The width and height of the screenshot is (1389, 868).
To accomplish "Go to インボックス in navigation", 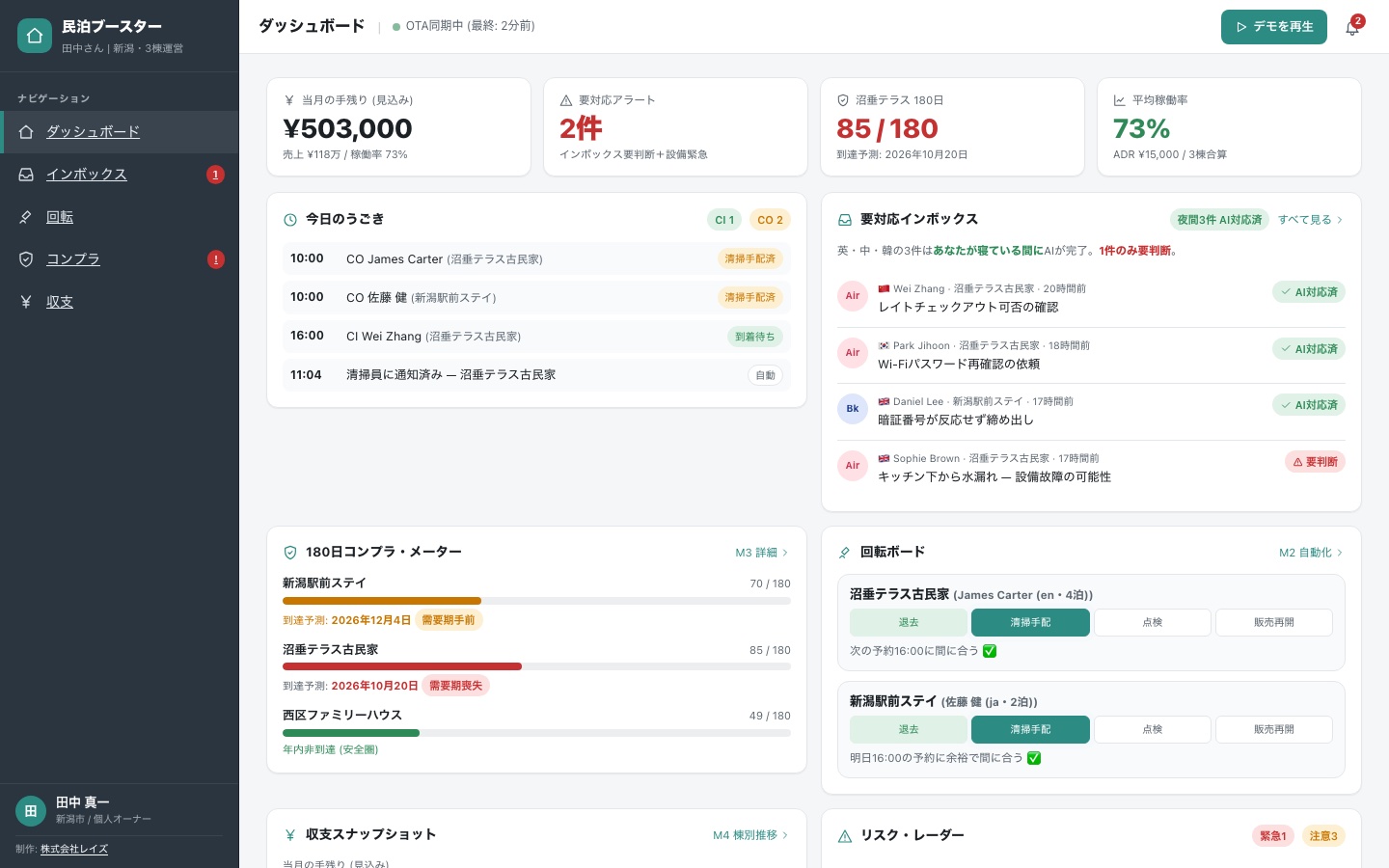I will tap(119, 175).
